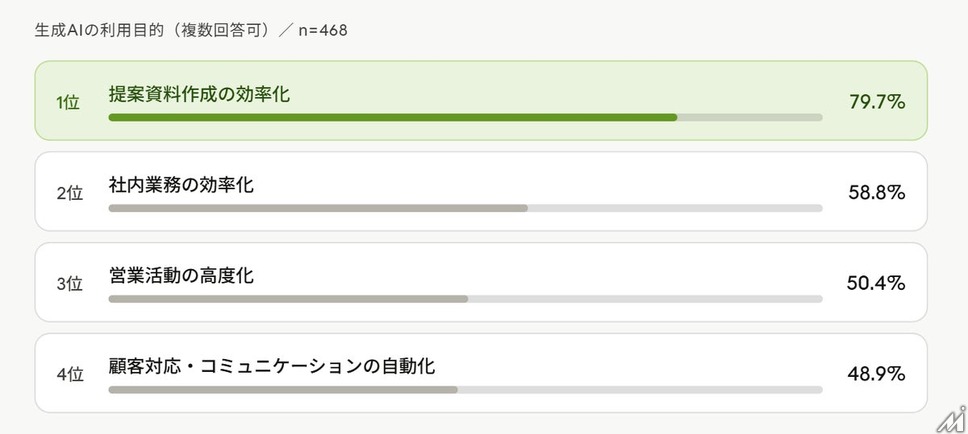The width and height of the screenshot is (968, 434).
Task: Click the 4位 rank badge
Action: click(x=69, y=374)
